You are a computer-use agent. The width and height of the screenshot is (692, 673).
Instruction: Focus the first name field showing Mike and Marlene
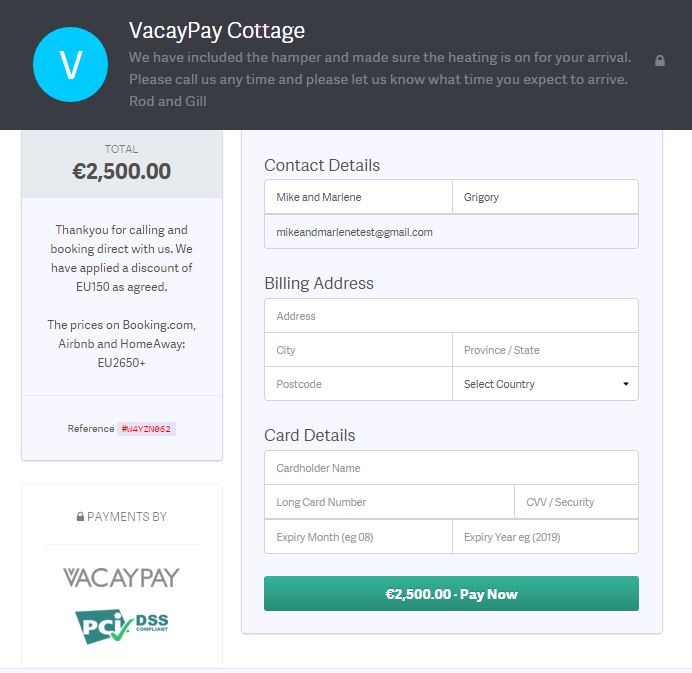tap(358, 197)
